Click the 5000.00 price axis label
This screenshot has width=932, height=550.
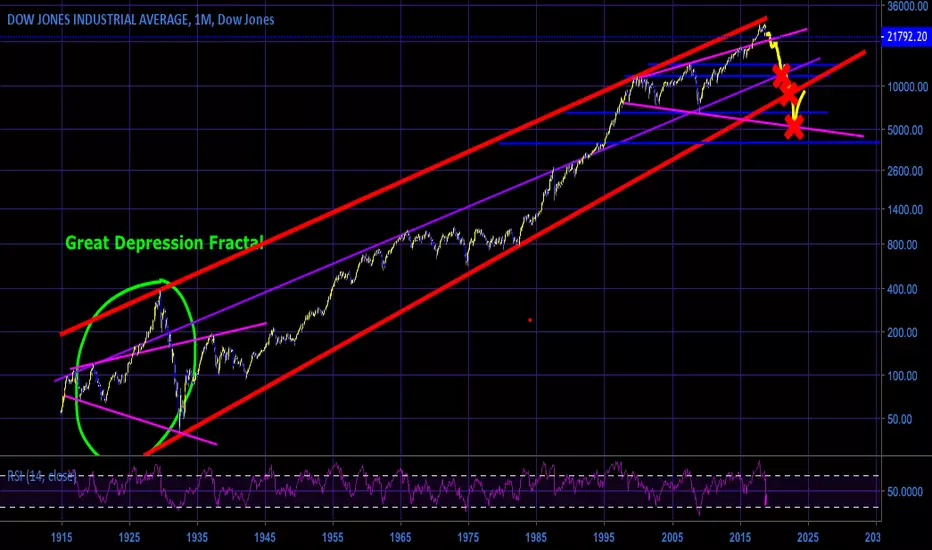click(905, 130)
